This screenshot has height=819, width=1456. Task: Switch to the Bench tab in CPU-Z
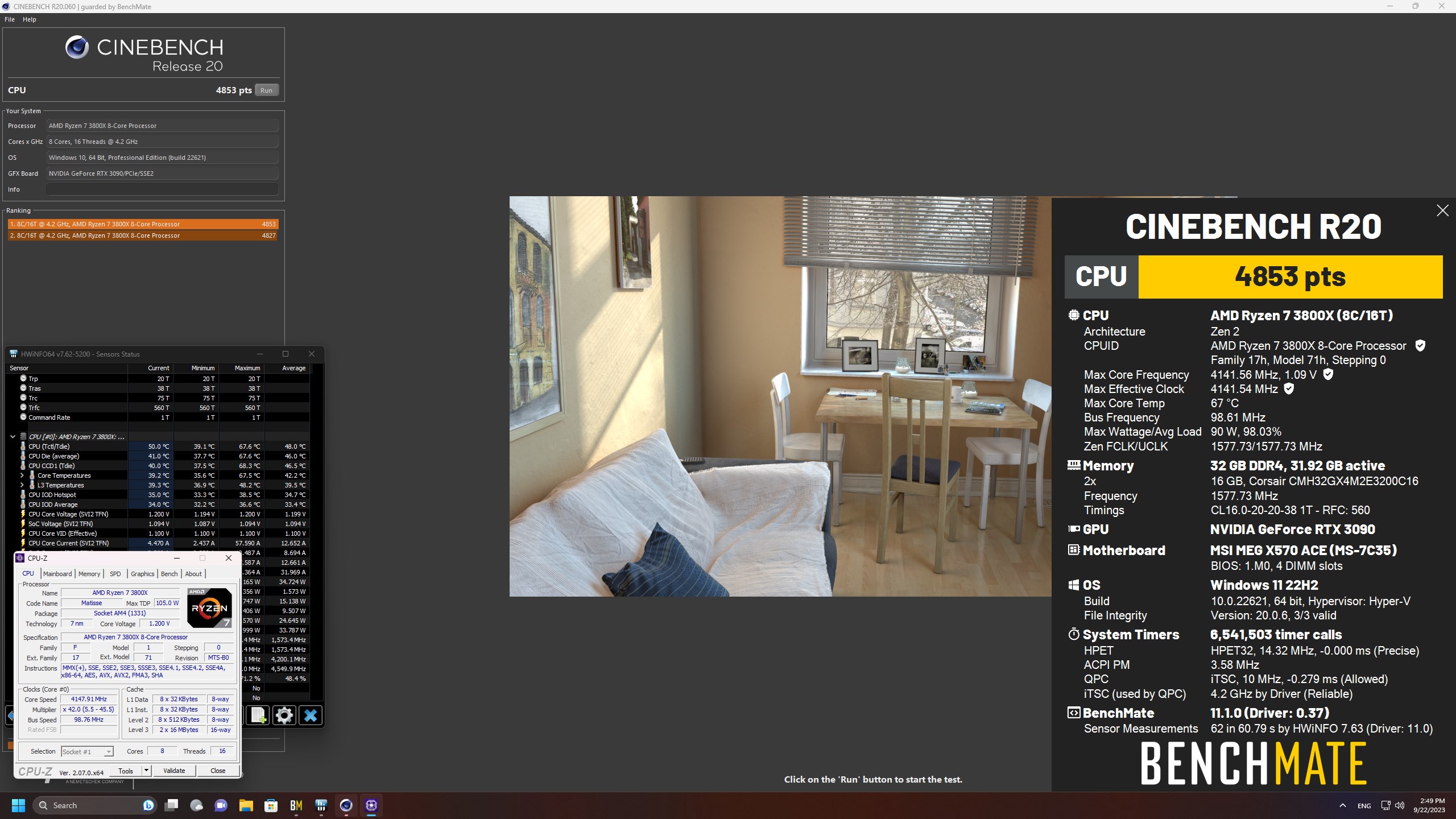(169, 574)
